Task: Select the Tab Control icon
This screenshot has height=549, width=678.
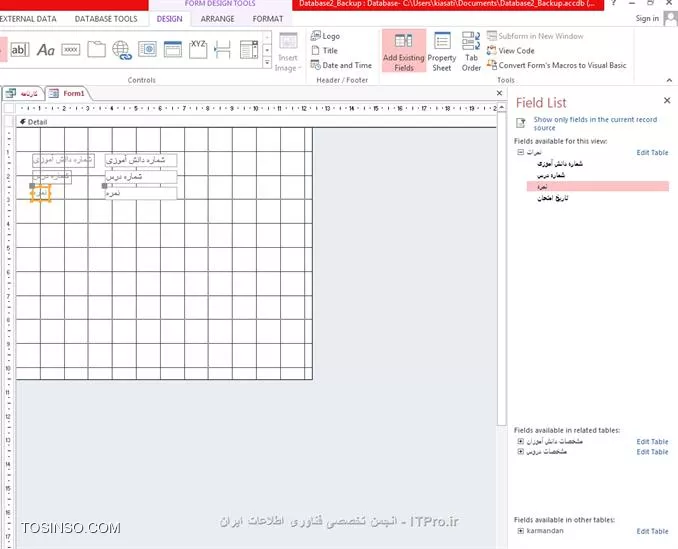Action: point(96,50)
